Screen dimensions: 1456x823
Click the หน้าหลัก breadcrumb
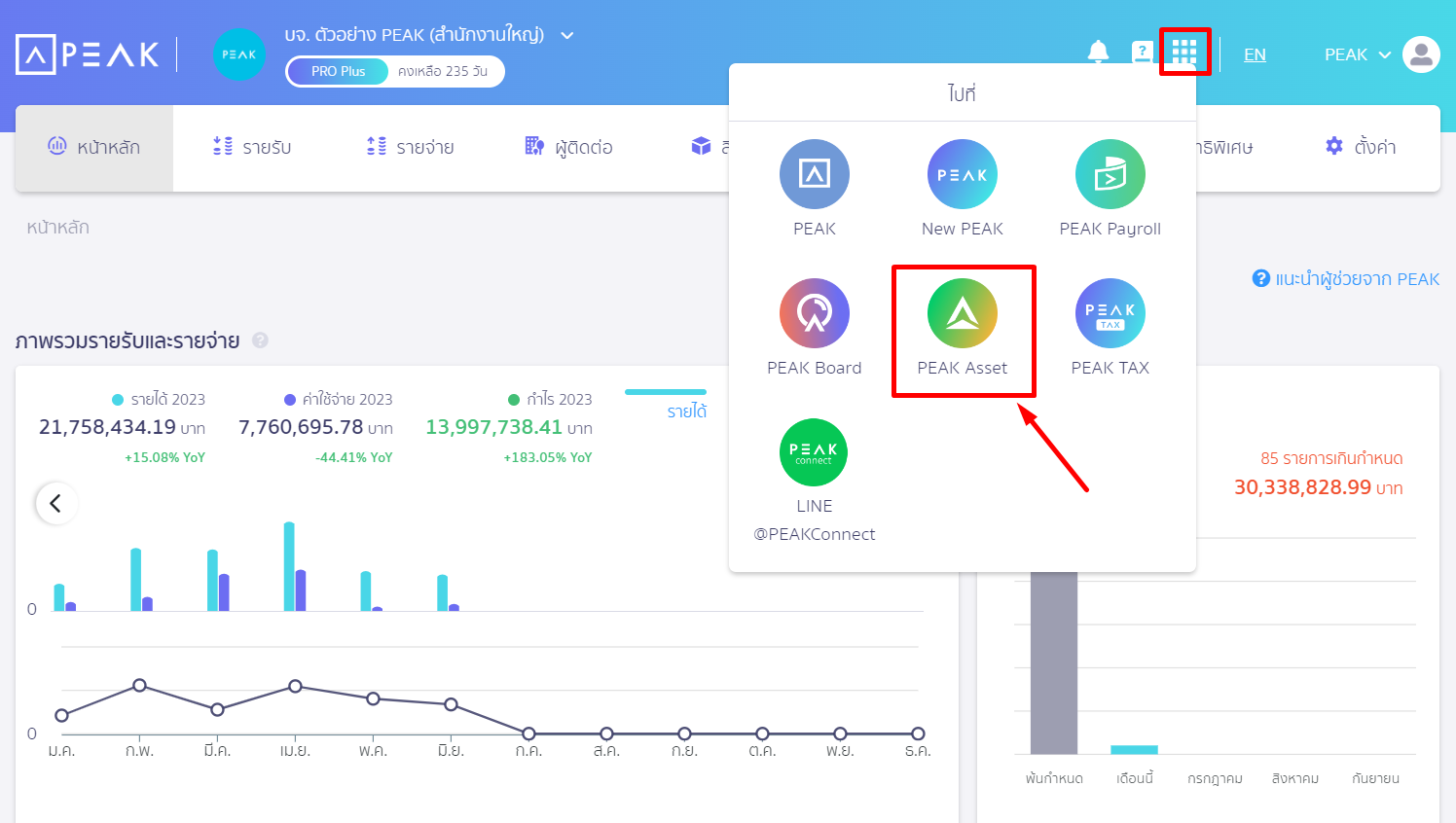[57, 227]
